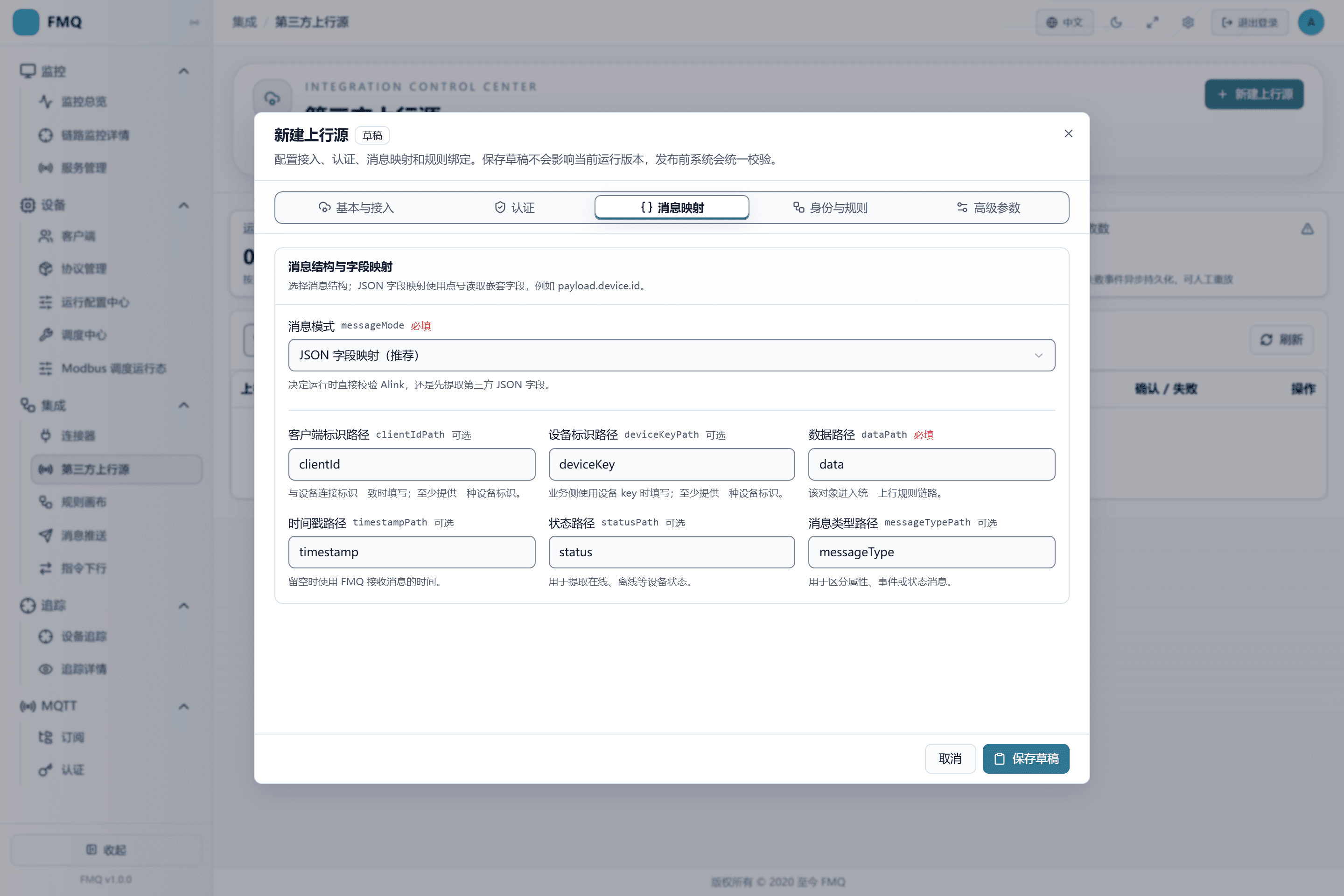This screenshot has height=896, width=1344.
Task: Click the 刷新 refresh button
Action: pyautogui.click(x=1281, y=339)
